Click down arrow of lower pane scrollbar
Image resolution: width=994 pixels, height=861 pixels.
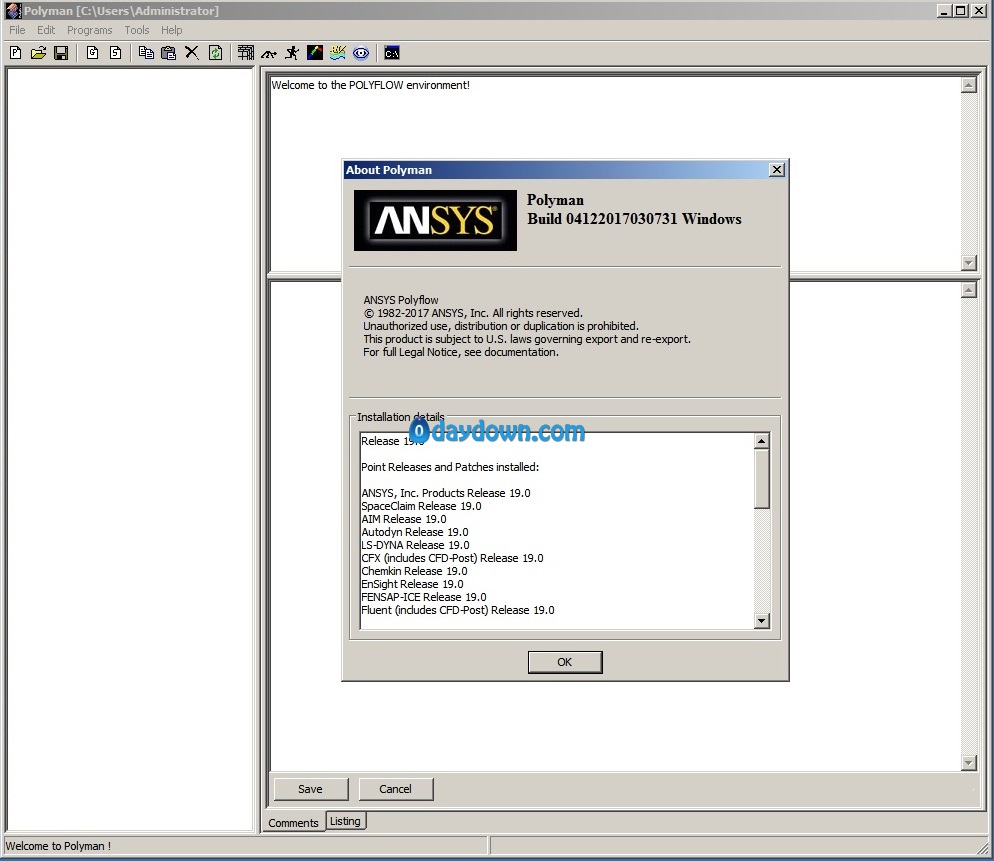coord(968,763)
